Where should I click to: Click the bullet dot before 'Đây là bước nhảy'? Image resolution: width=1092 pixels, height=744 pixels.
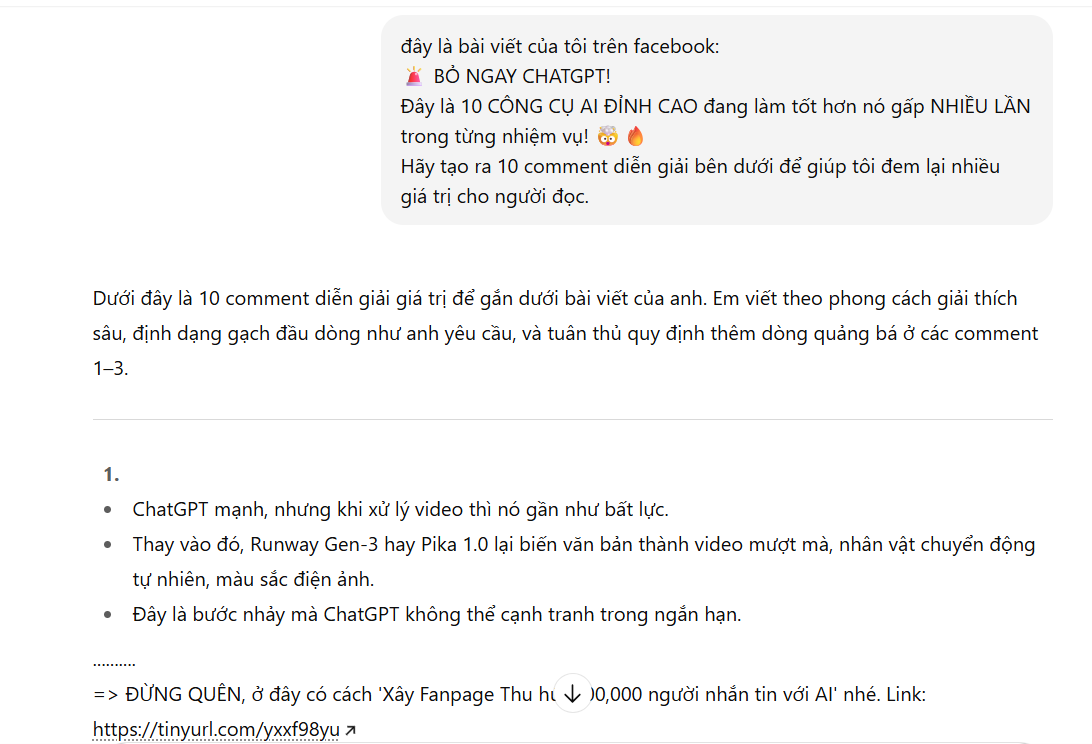click(x=107, y=614)
